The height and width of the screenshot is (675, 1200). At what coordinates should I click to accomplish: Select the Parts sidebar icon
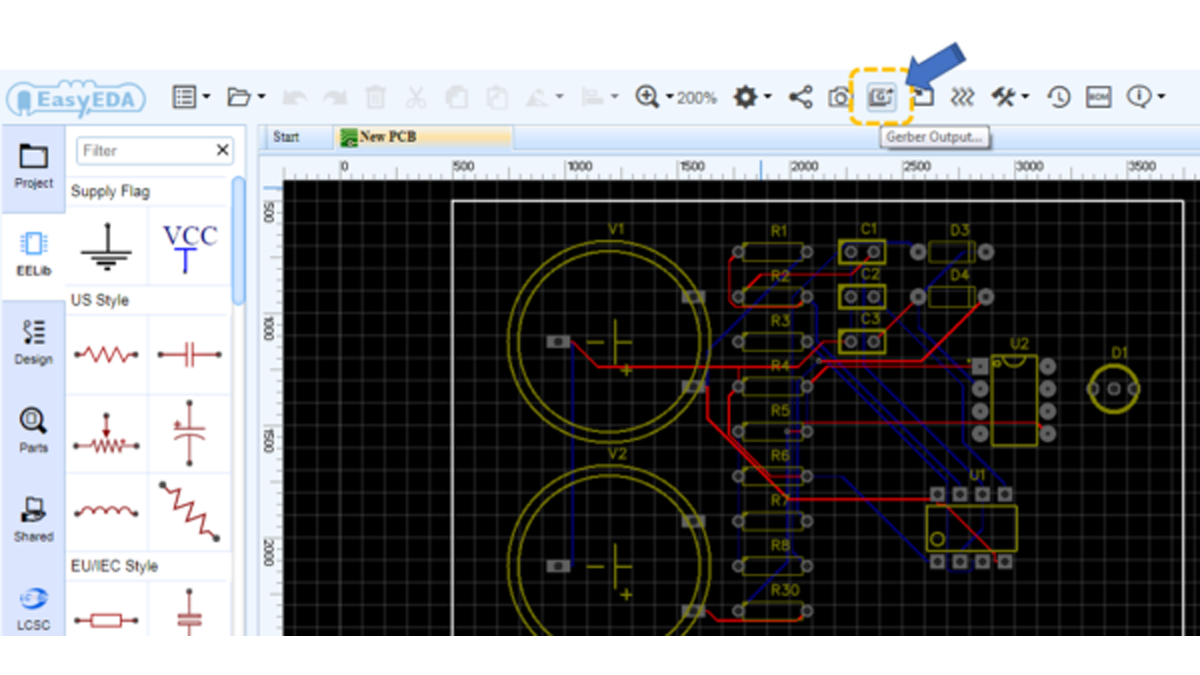point(34,430)
